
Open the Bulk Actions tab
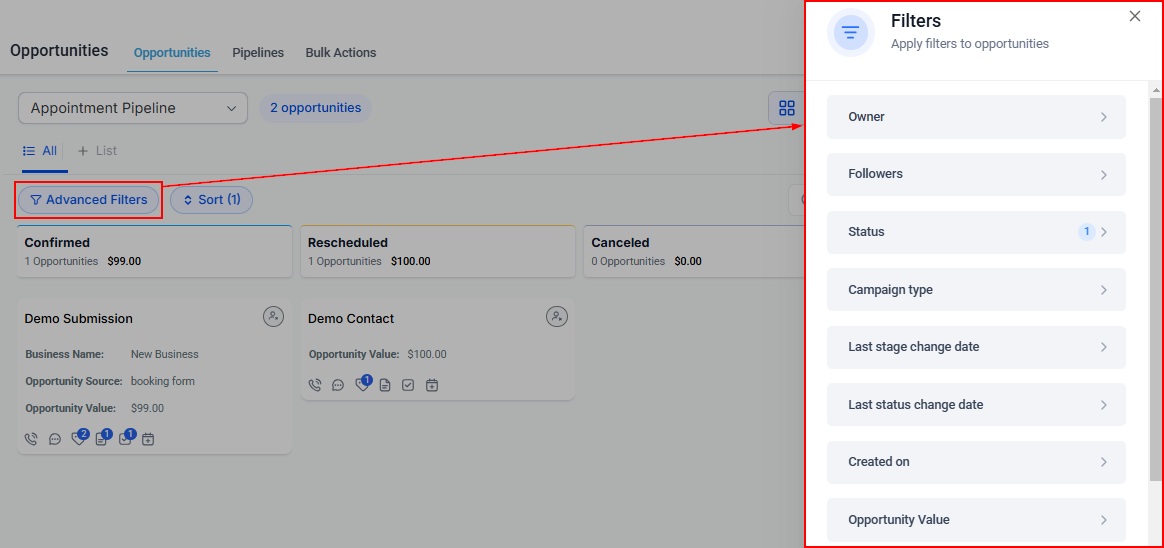341,53
